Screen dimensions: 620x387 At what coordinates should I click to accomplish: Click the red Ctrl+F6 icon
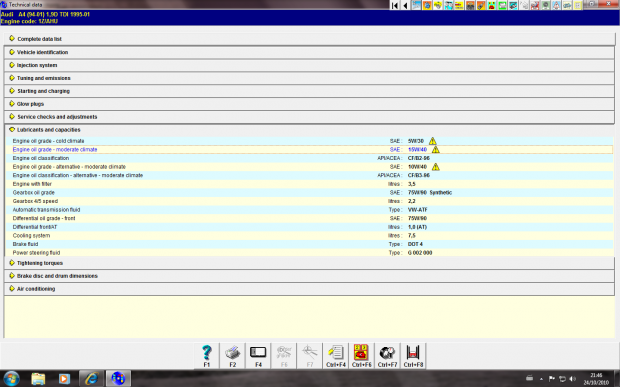361,355
